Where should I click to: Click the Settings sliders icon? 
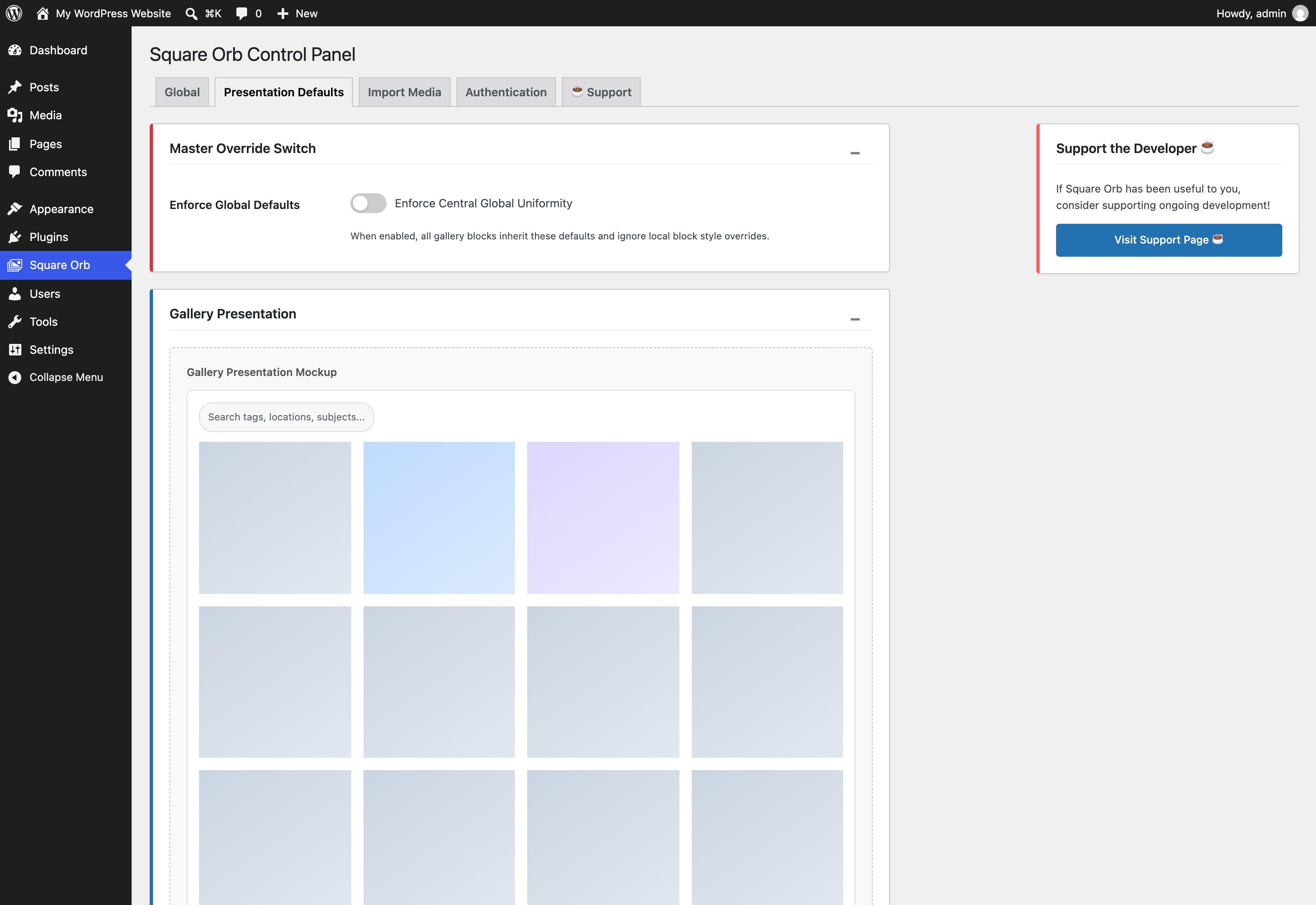pyautogui.click(x=15, y=350)
